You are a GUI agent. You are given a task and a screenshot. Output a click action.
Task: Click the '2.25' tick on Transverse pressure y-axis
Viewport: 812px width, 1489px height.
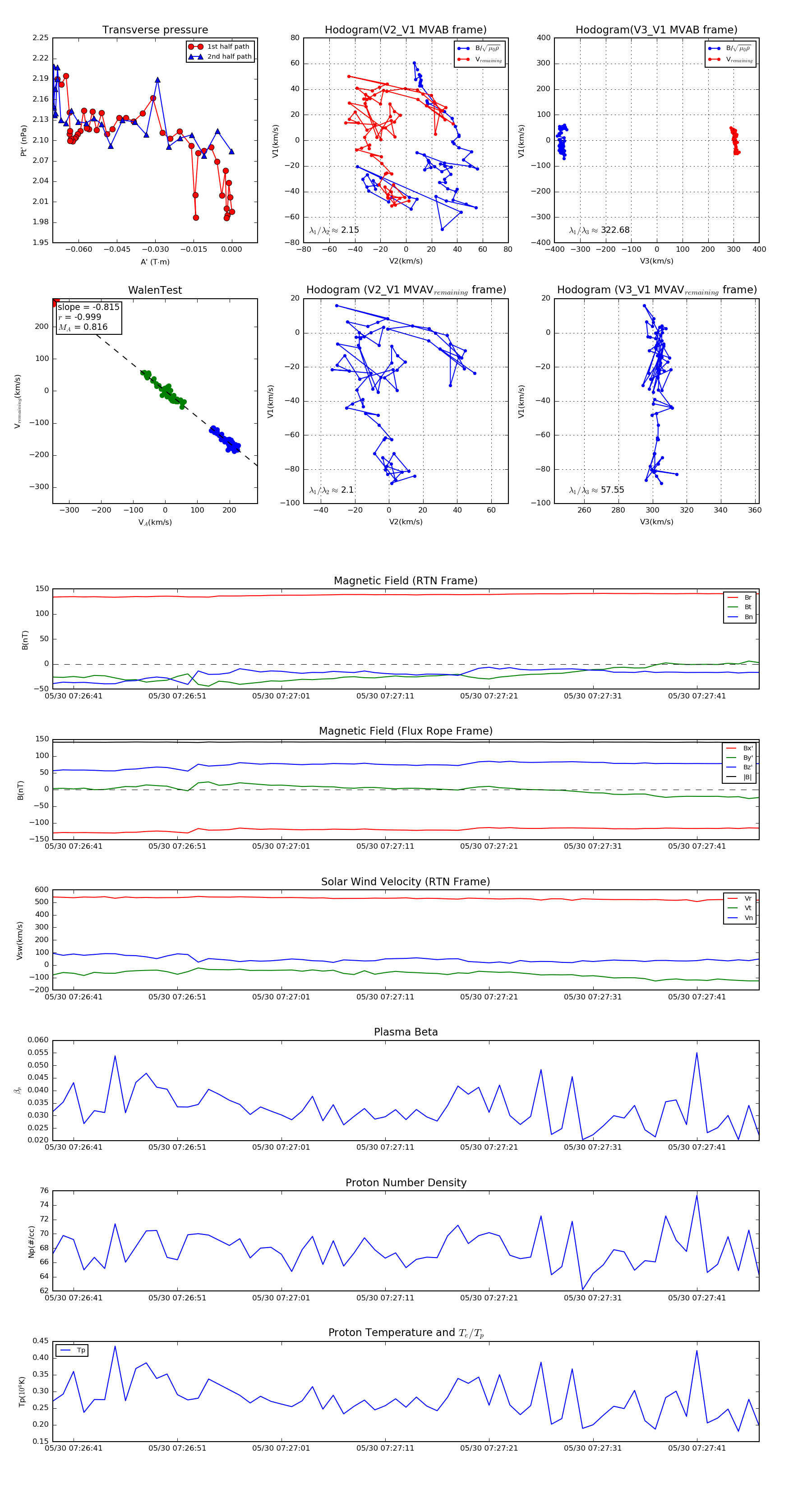[x=41, y=37]
